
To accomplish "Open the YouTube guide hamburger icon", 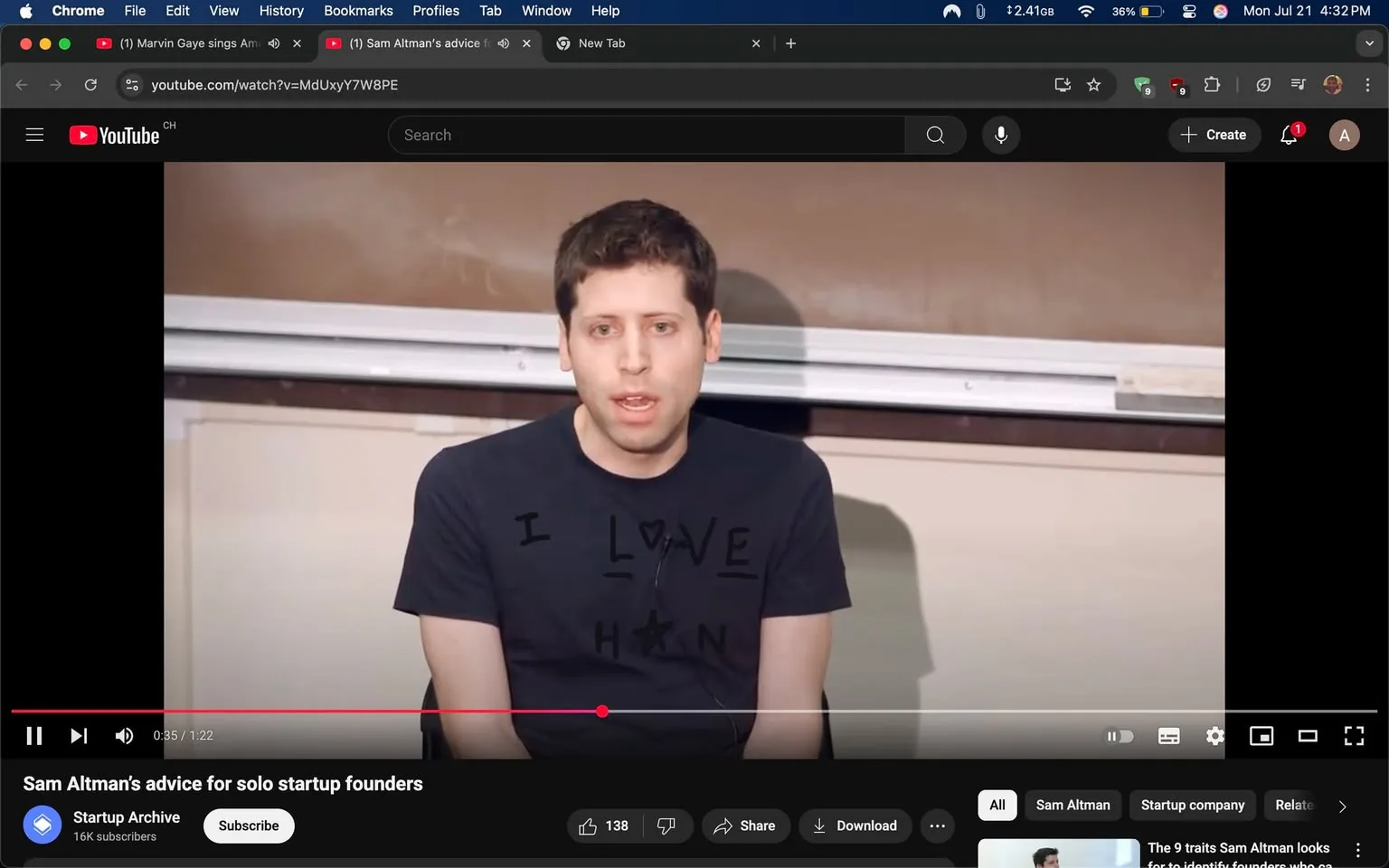I will click(34, 134).
